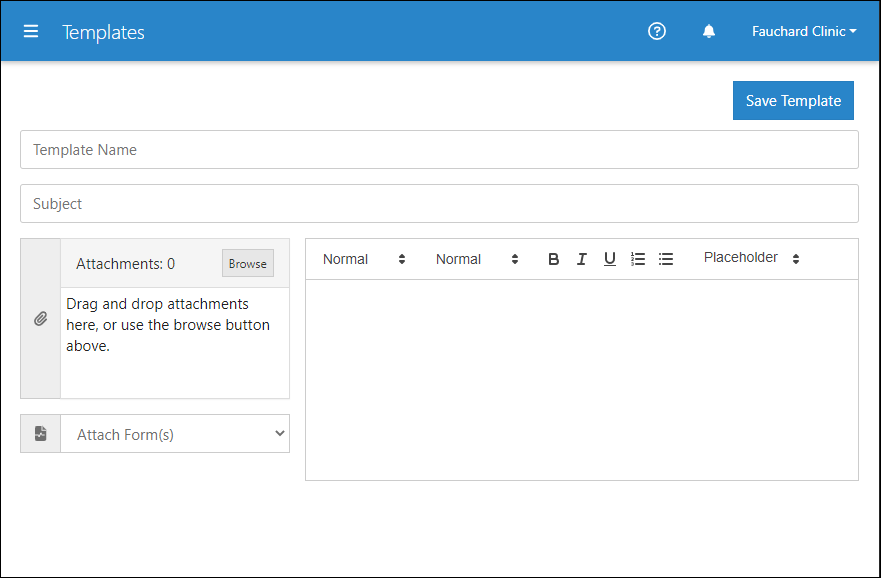The image size is (881, 578).
Task: Insert a bulleted list
Action: (666, 259)
